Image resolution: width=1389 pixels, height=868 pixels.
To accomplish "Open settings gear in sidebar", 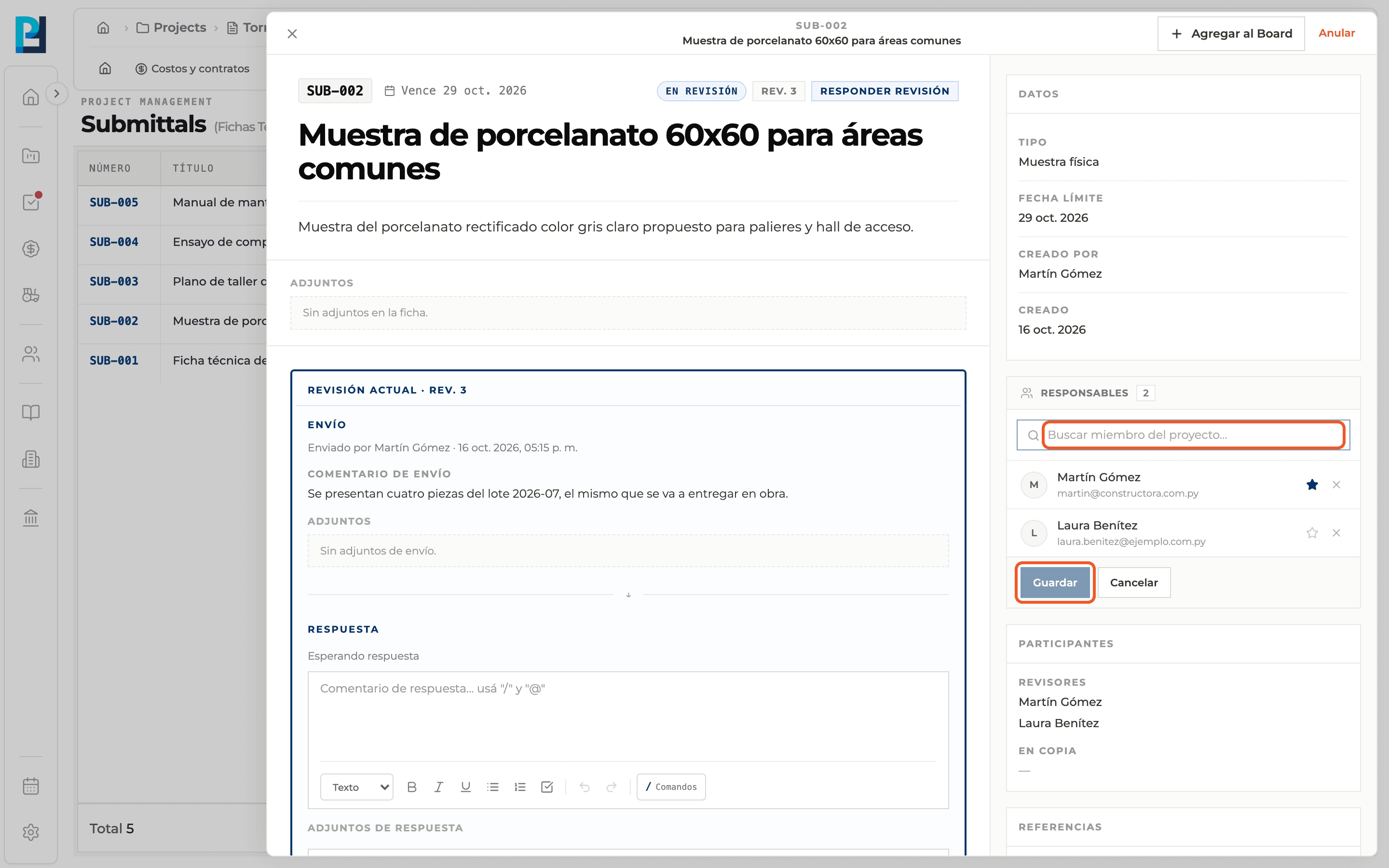I will [x=31, y=832].
